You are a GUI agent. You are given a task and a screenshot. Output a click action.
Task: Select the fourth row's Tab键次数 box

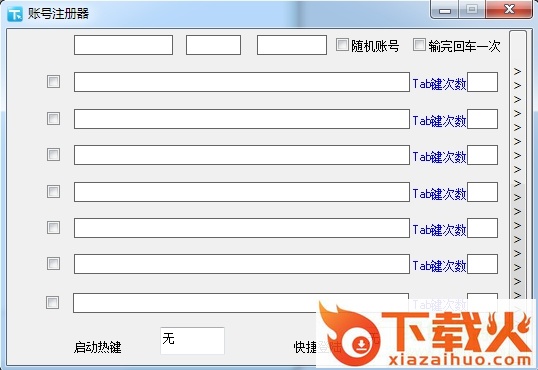click(x=482, y=192)
